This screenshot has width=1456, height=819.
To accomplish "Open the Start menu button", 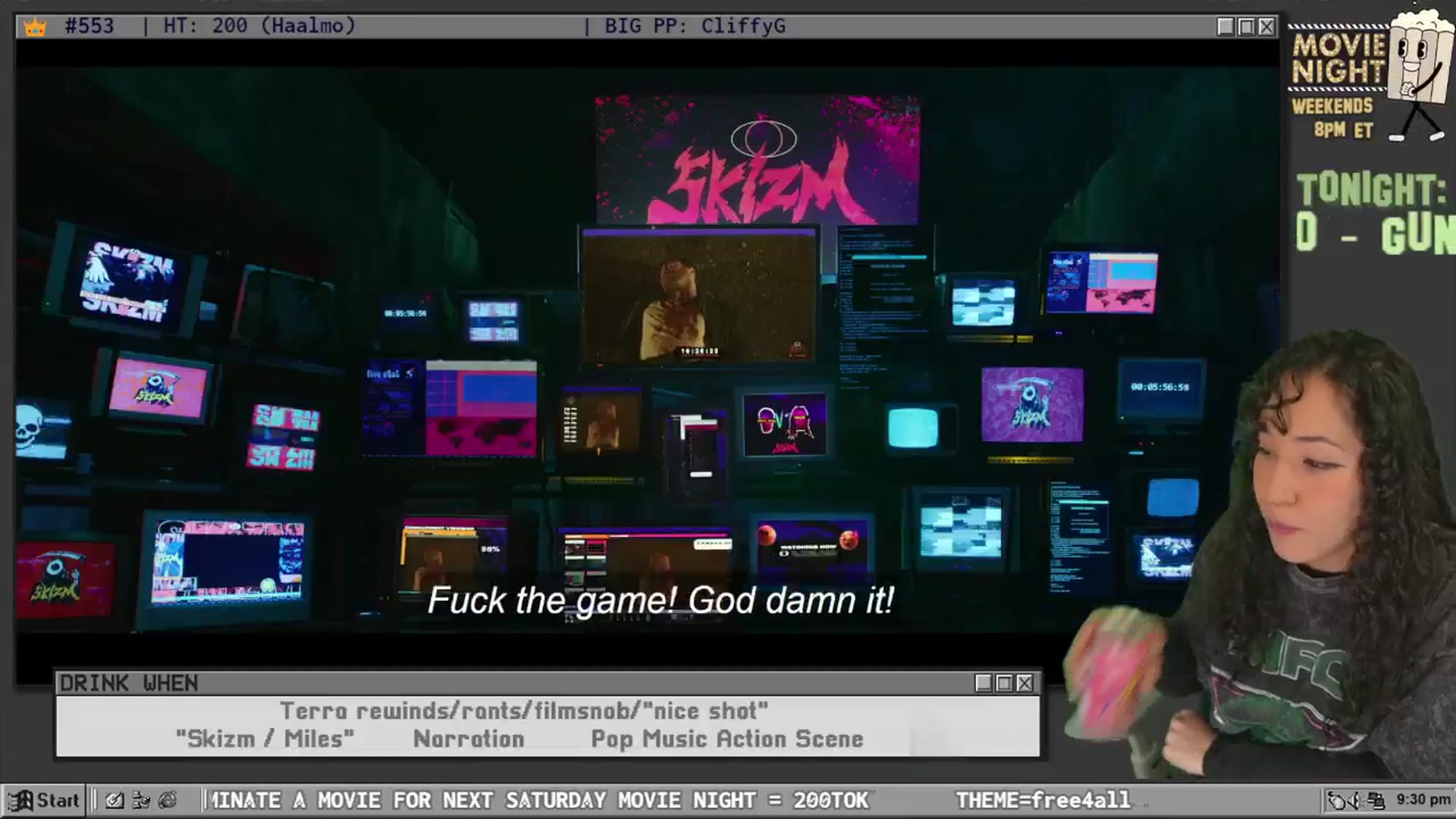I will pyautogui.click(x=44, y=800).
